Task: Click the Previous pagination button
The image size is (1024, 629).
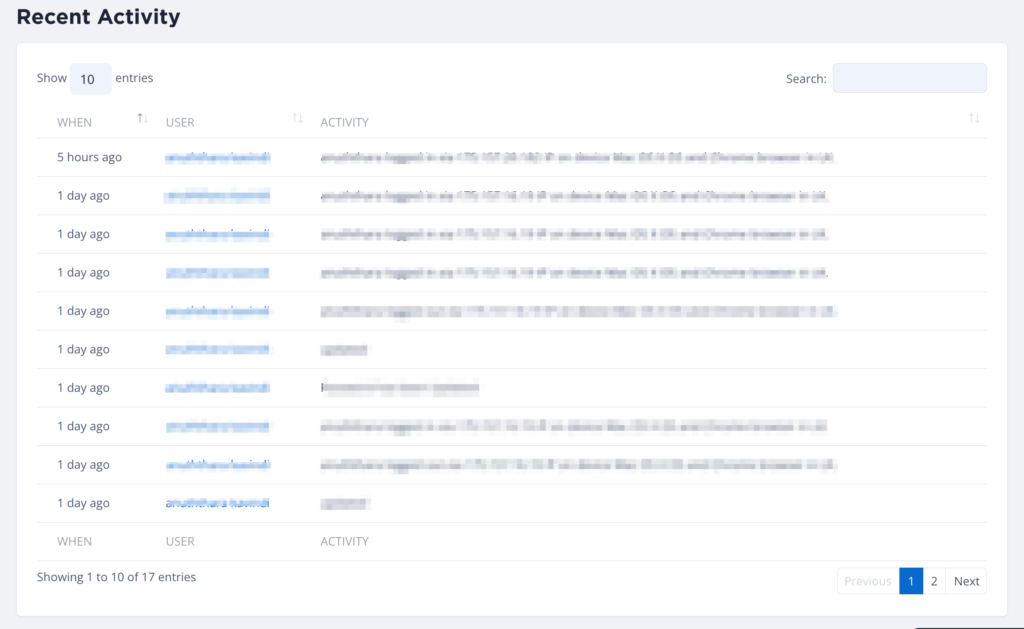Action: [x=867, y=581]
